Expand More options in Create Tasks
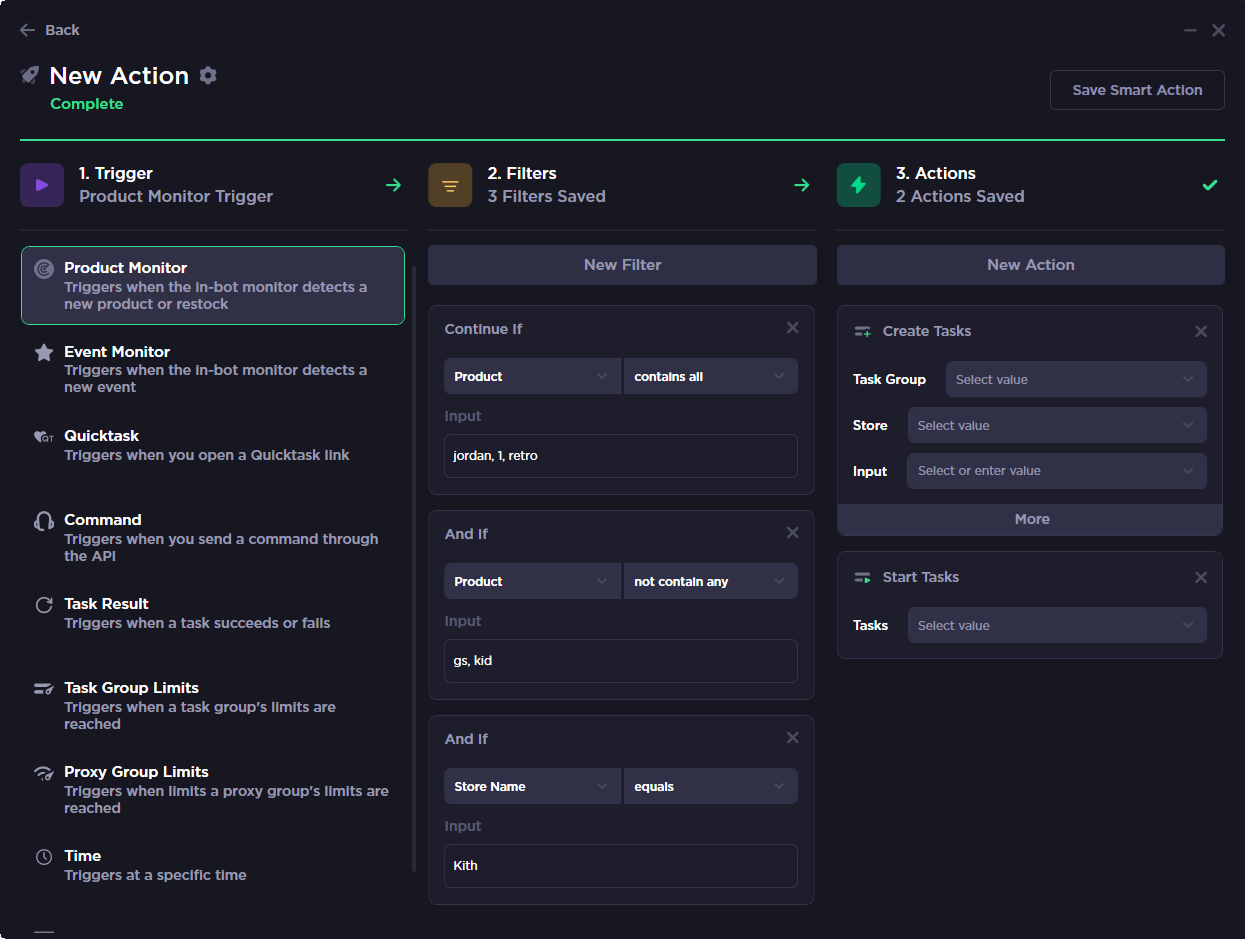This screenshot has height=939, width=1245. (1030, 519)
